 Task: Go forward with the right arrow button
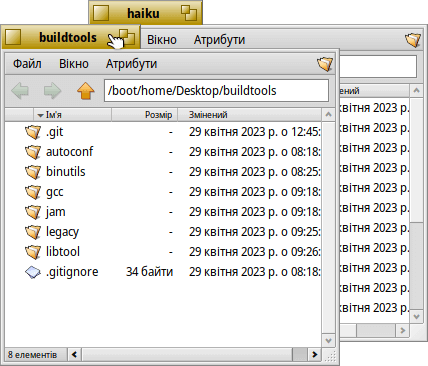point(53,91)
